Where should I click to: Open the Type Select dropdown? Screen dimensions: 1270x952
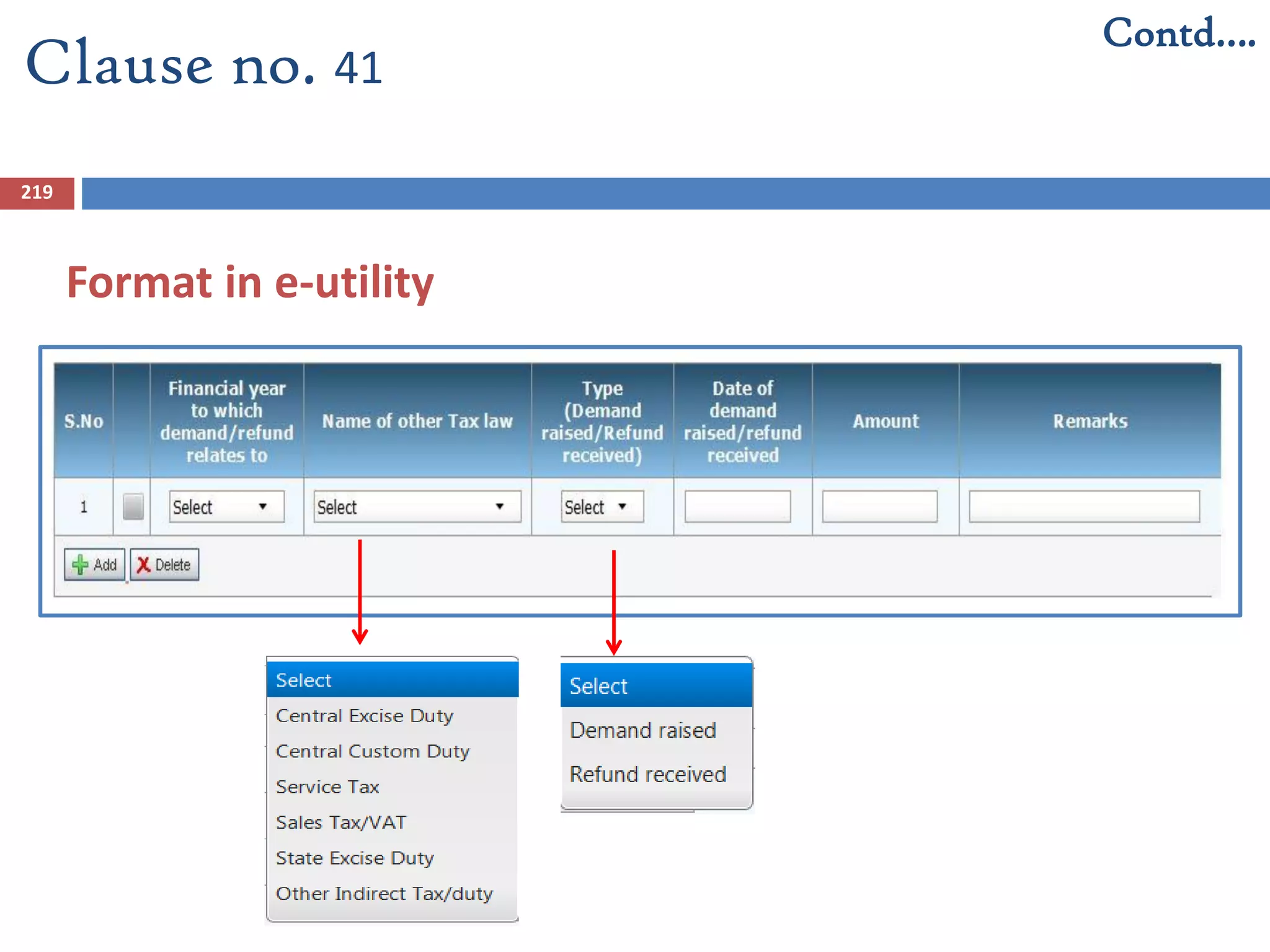[x=602, y=506]
